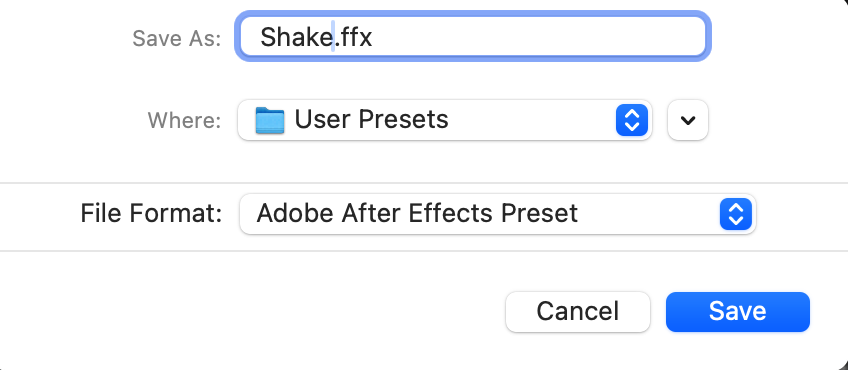
Task: Open the File Format dropdown menu
Action: 498,214
